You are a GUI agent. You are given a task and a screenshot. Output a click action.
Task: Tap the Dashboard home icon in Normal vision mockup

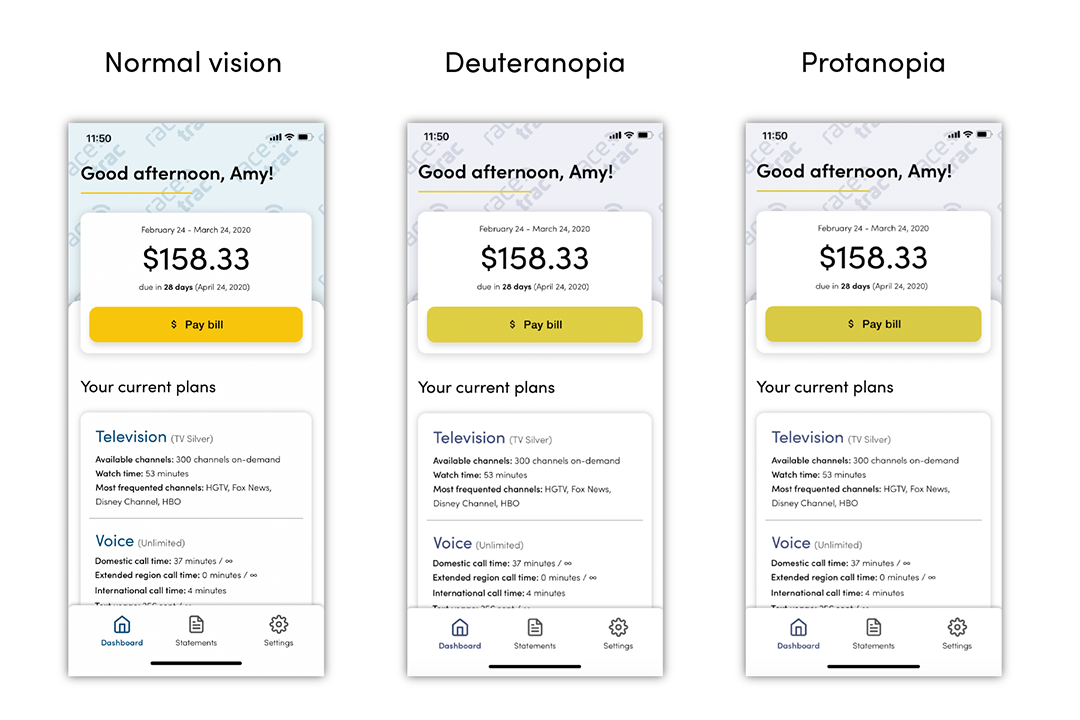pyautogui.click(x=122, y=625)
